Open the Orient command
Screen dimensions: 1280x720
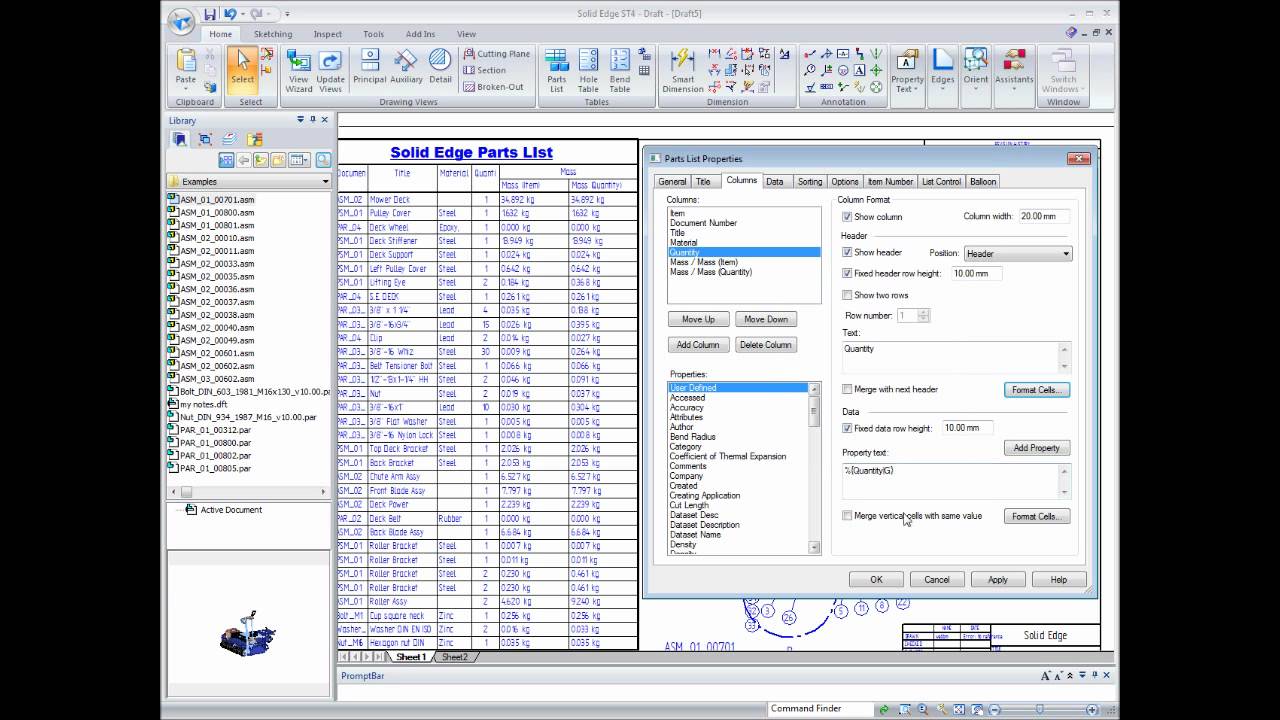click(x=976, y=71)
